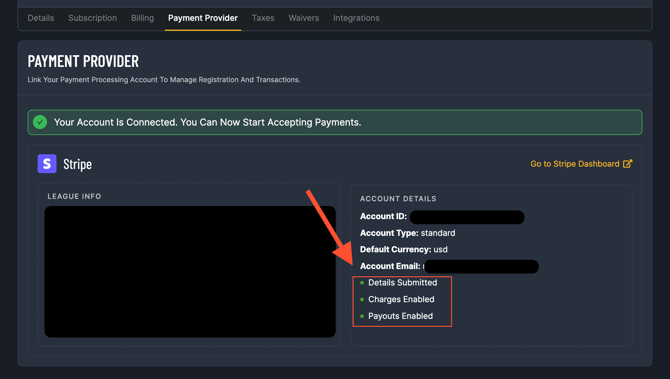This screenshot has height=379, width=670.
Task: Click the Default Currency: usd row
Action: [403, 250]
